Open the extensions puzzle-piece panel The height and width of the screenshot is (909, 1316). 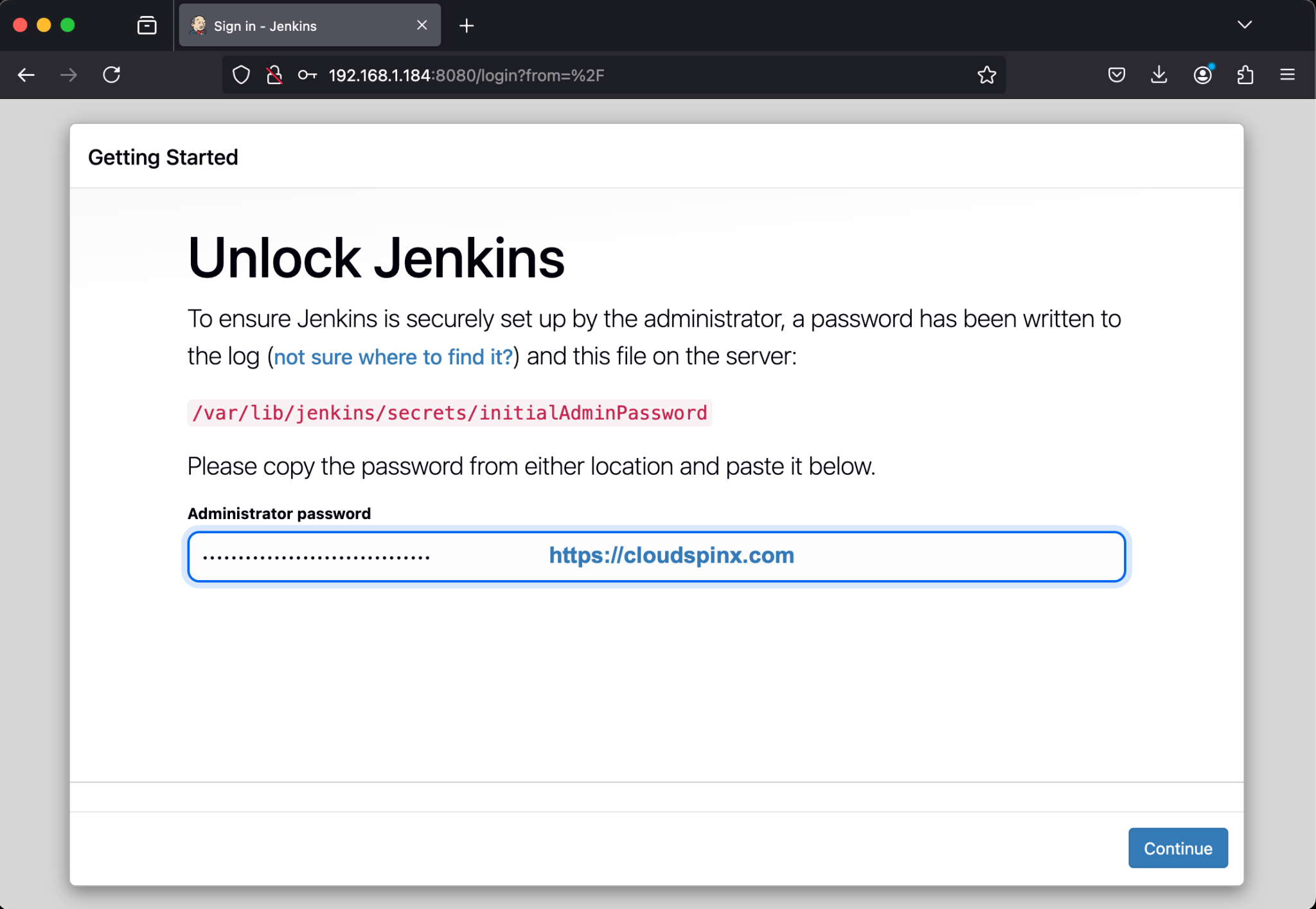point(1245,75)
